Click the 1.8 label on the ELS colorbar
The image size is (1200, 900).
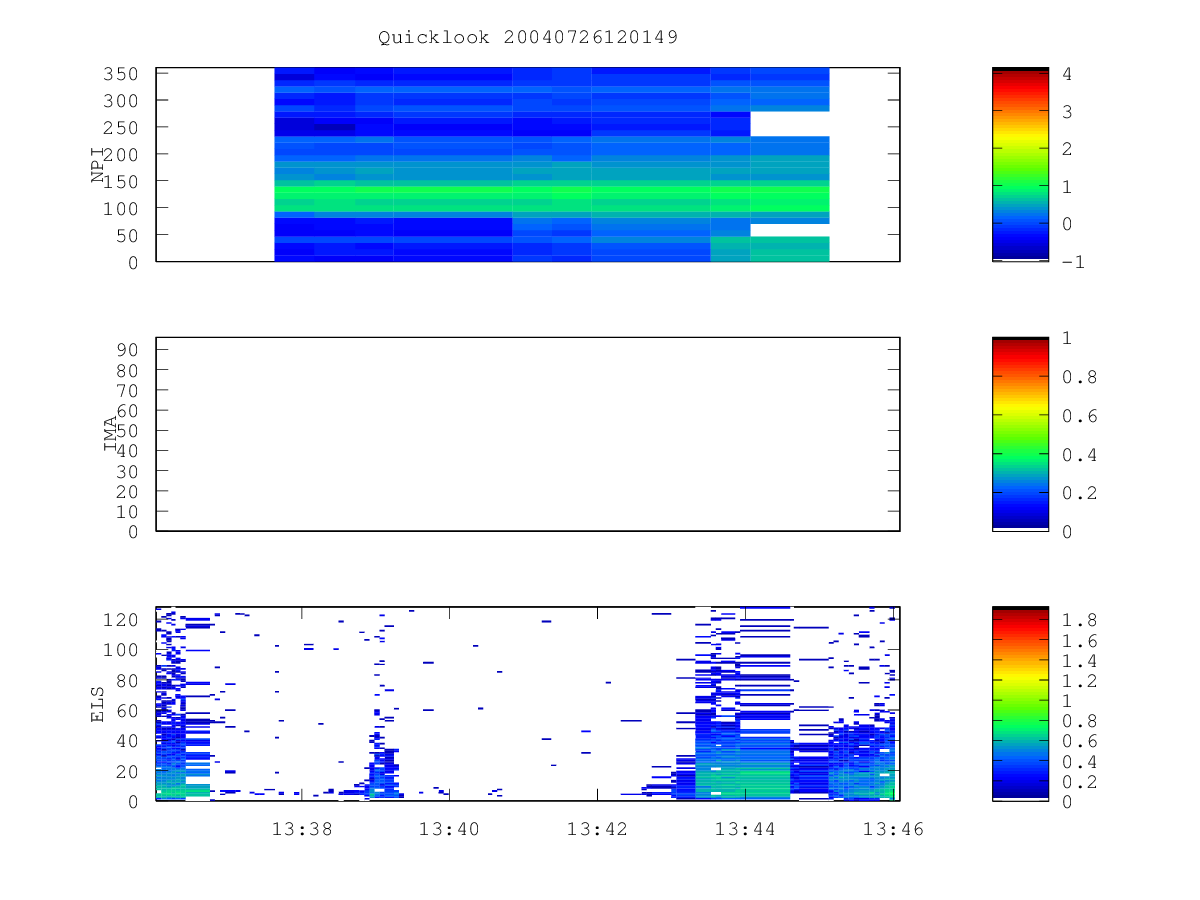pyautogui.click(x=1078, y=620)
